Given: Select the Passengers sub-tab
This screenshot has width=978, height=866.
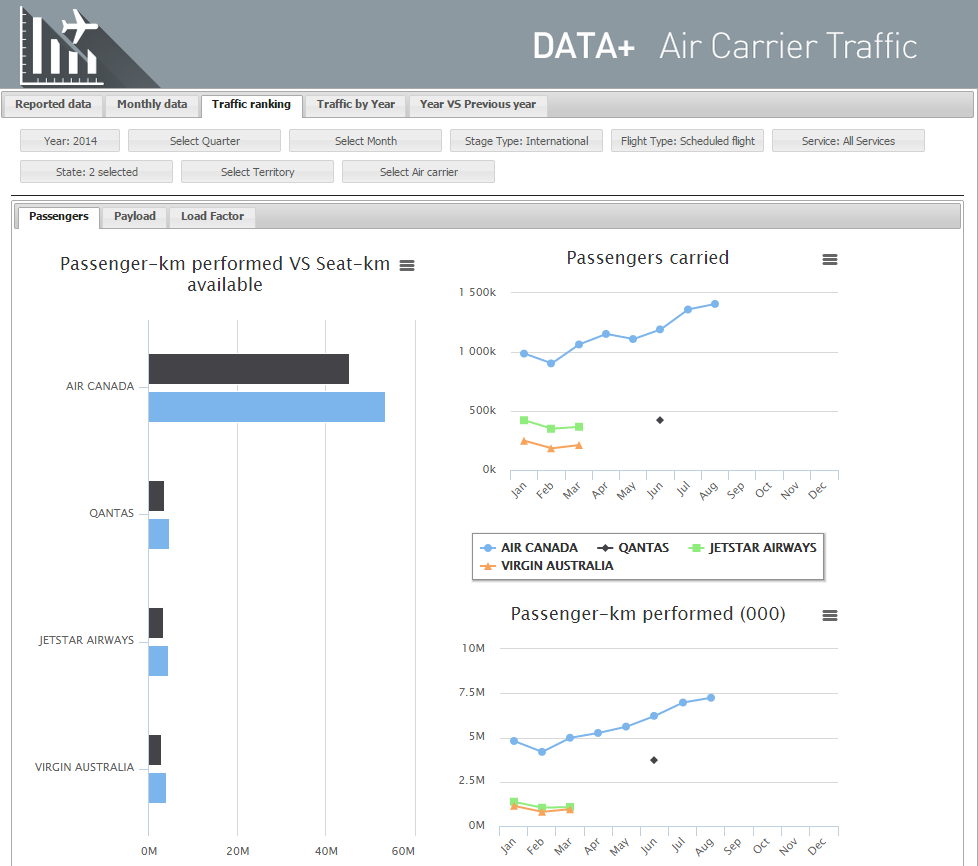Looking at the screenshot, I should point(59,216).
